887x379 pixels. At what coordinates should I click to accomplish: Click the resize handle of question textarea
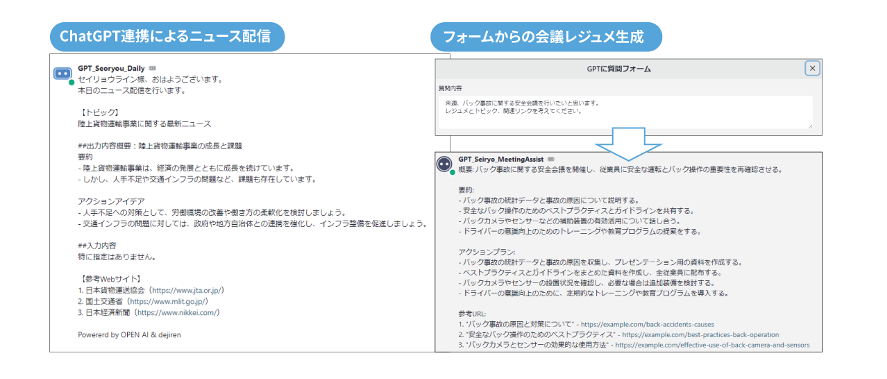810,126
